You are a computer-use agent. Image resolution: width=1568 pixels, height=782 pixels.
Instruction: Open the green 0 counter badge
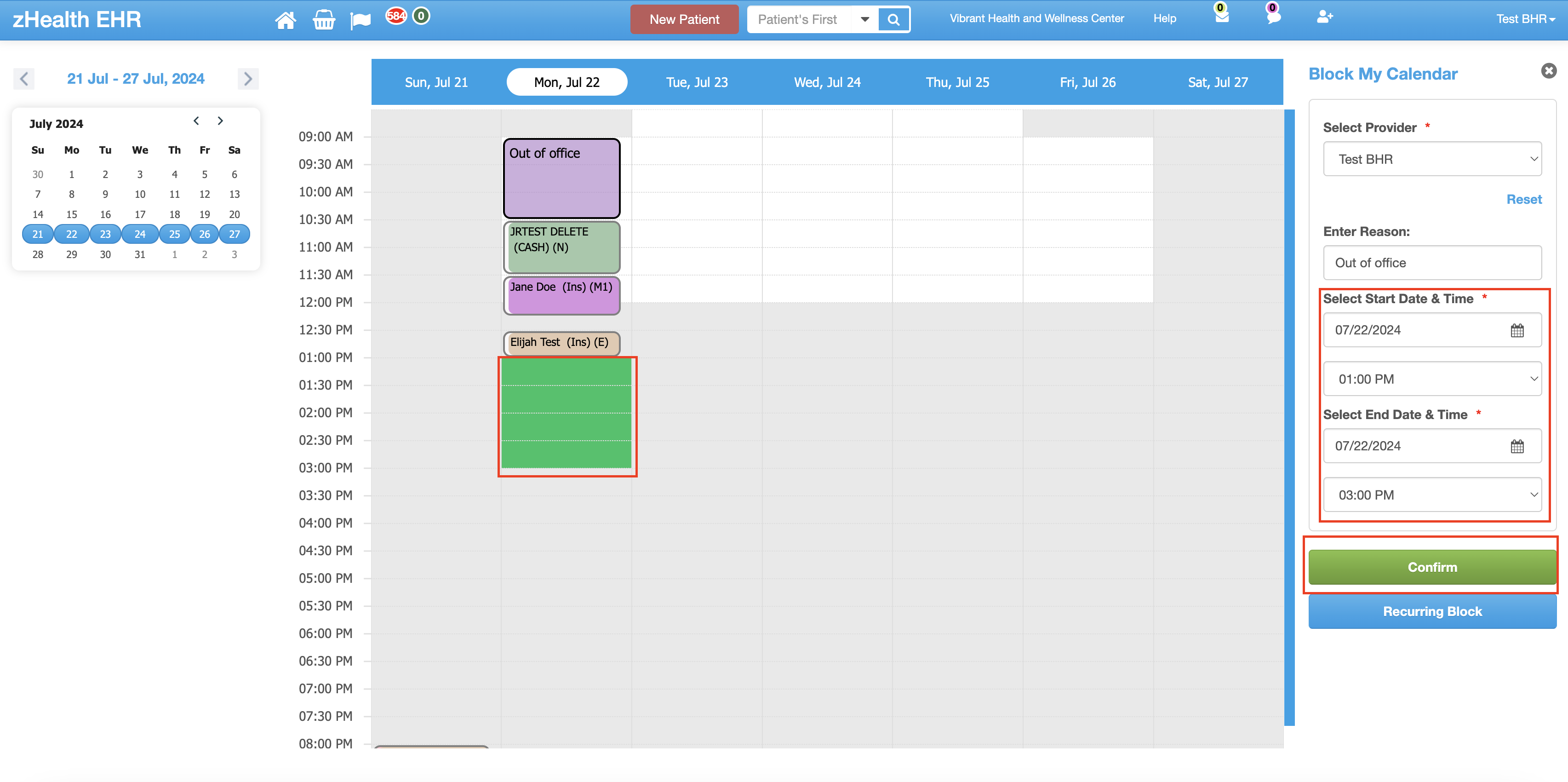pyautogui.click(x=421, y=16)
